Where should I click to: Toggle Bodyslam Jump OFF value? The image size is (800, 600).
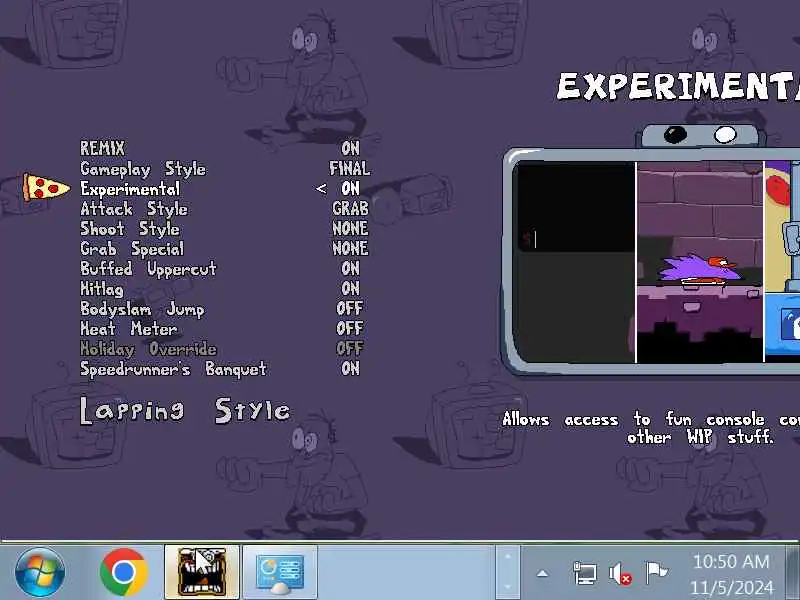(349, 308)
